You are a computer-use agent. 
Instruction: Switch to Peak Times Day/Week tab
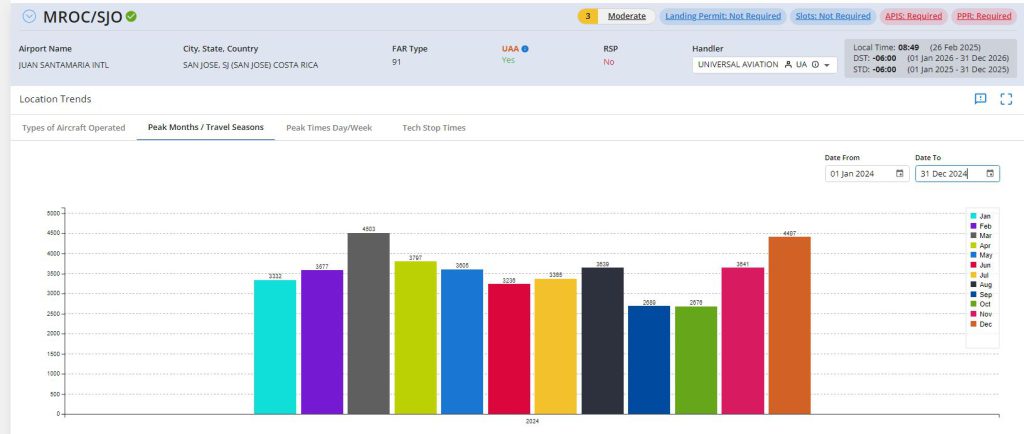[x=328, y=128]
